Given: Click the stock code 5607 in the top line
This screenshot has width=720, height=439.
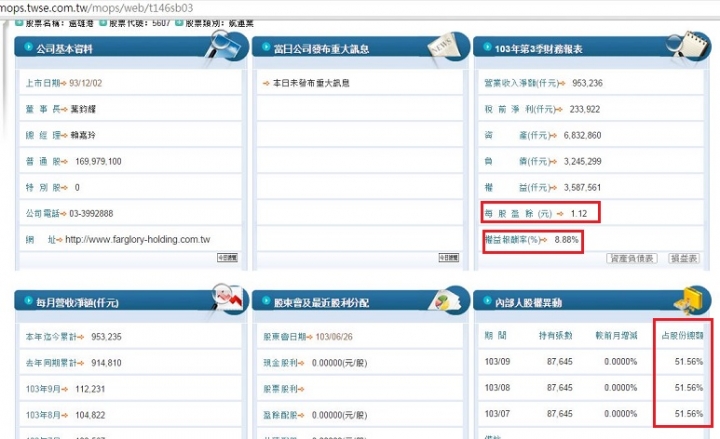Looking at the screenshot, I should pyautogui.click(x=161, y=23).
